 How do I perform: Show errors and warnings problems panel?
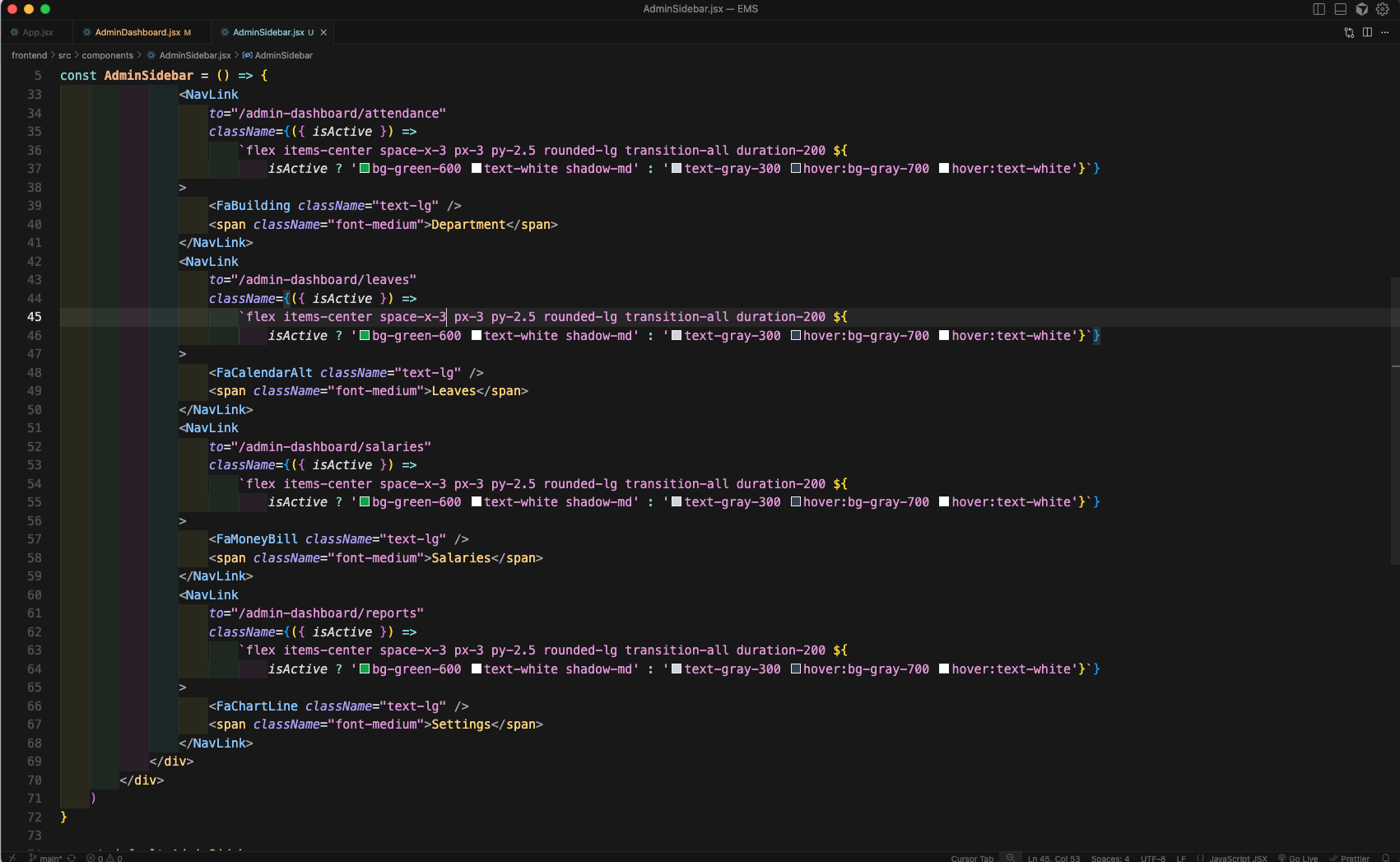(105, 858)
